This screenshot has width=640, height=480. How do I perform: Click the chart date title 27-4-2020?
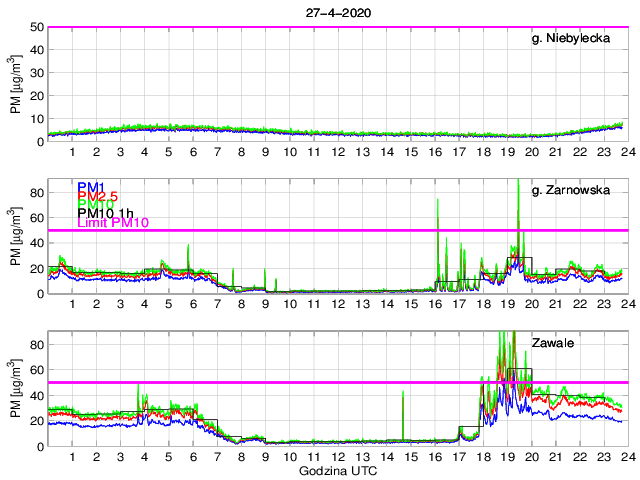point(336,13)
